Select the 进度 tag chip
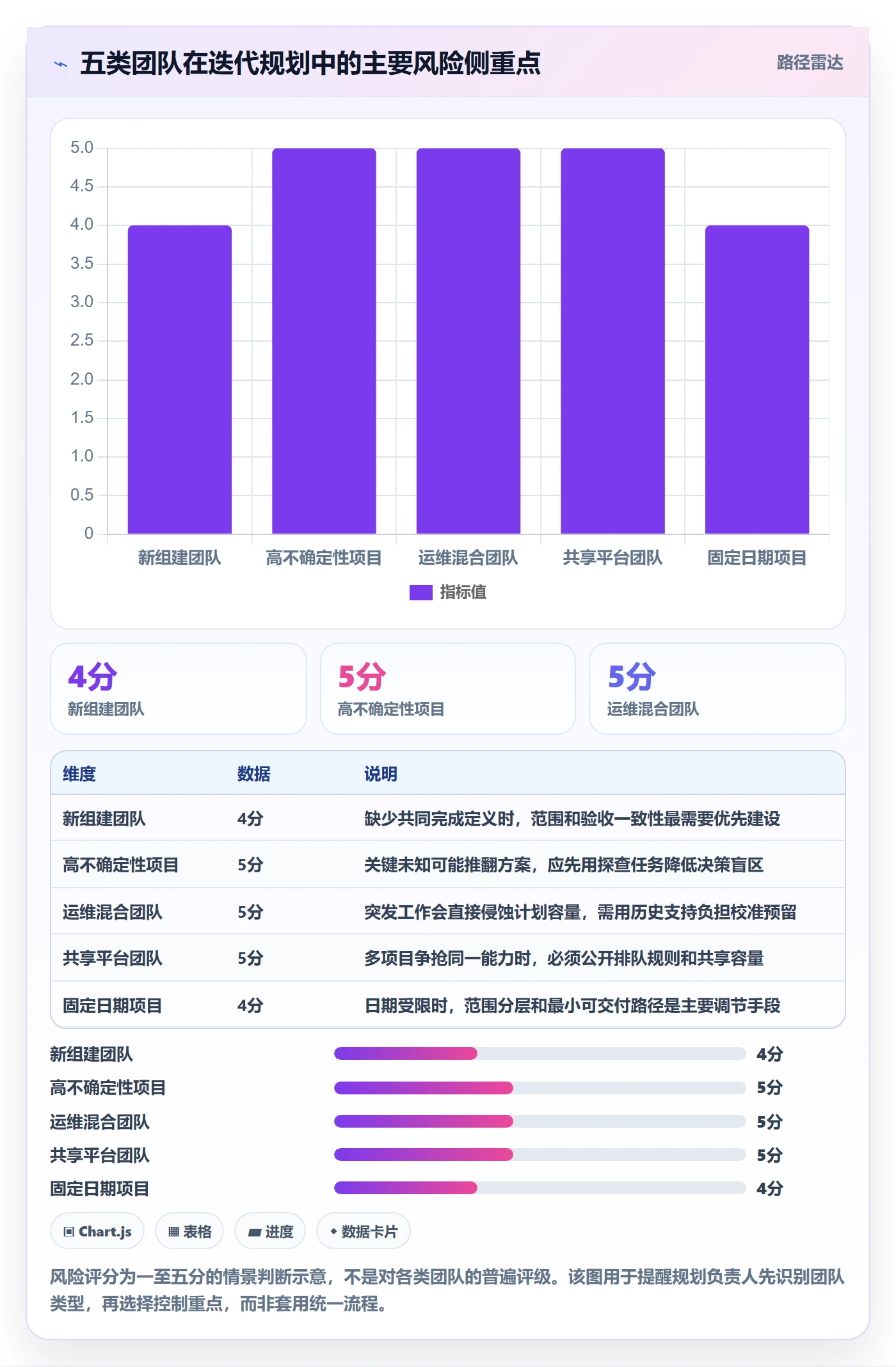This screenshot has width=896, height=1367. (x=270, y=1231)
